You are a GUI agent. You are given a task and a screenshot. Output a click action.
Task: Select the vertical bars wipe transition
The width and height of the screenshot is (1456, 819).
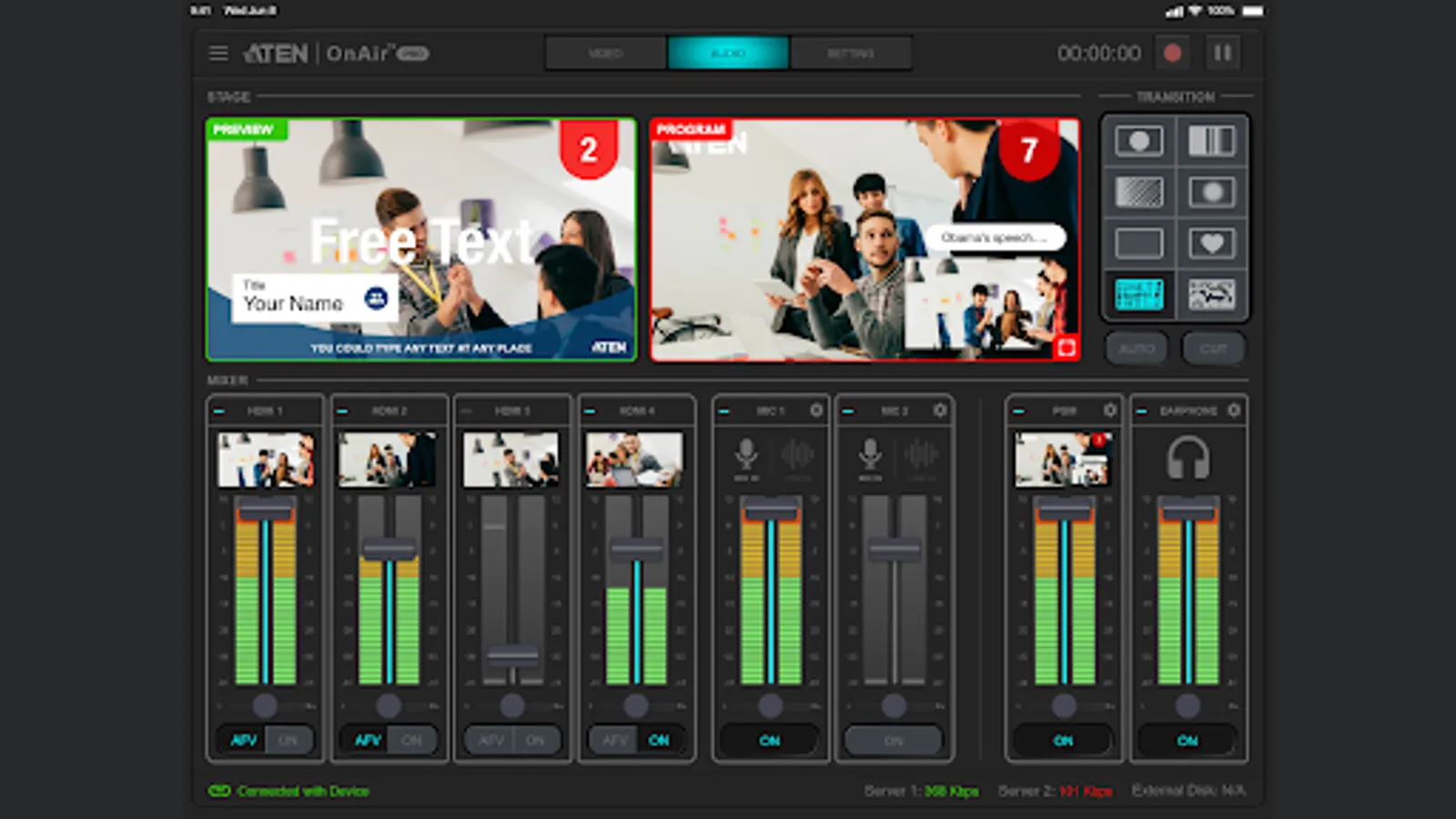pyautogui.click(x=1211, y=141)
